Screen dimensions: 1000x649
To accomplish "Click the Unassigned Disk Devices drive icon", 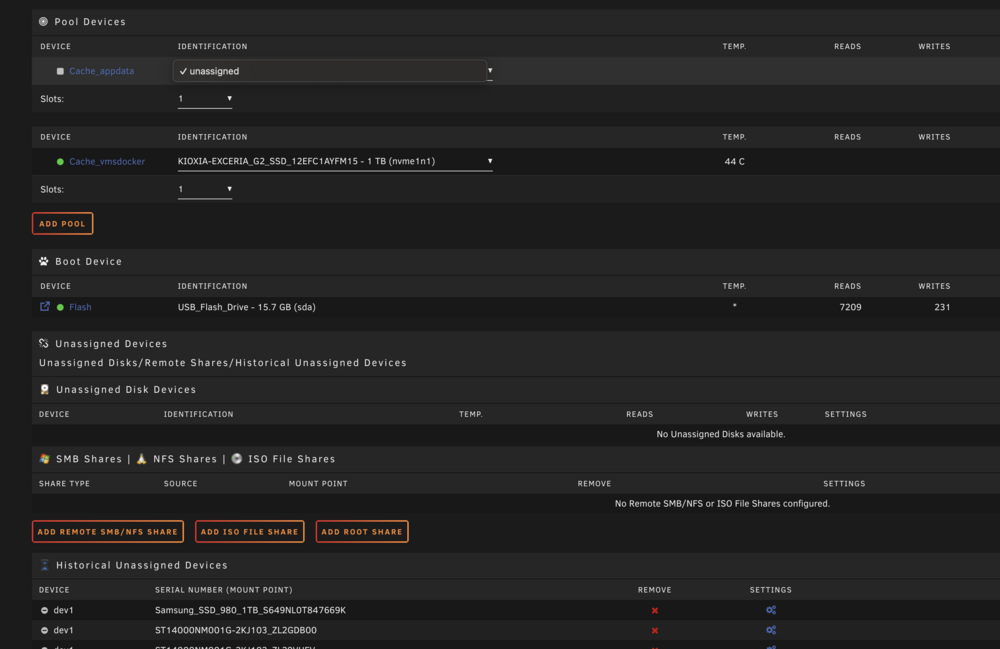I will 45,390.
